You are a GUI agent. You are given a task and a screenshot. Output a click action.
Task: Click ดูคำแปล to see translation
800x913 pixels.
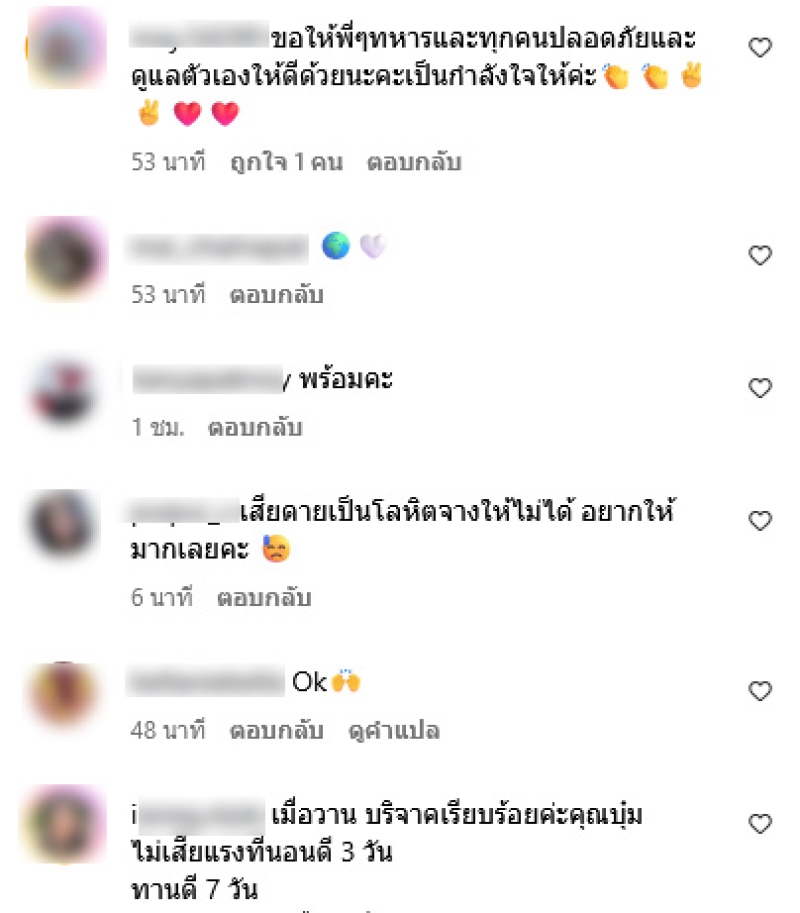[394, 730]
